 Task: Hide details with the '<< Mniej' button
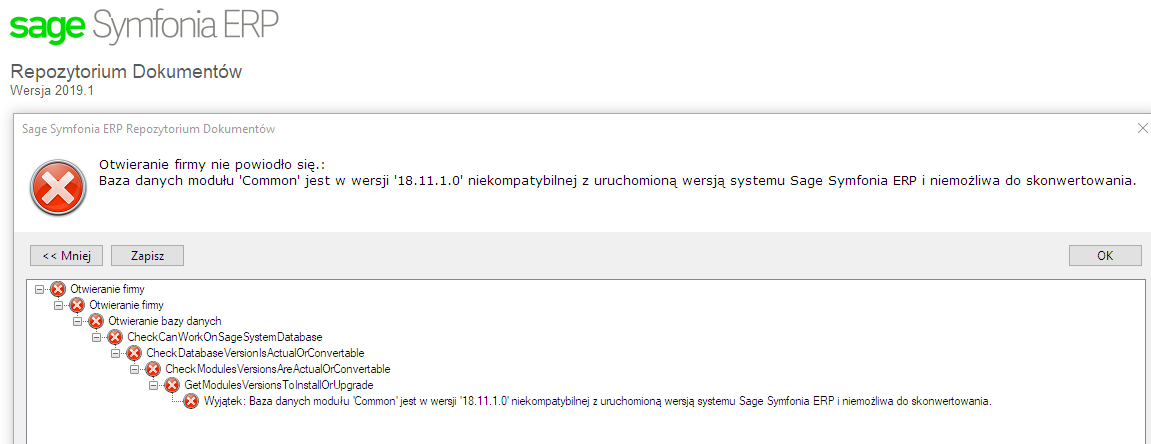coord(66,255)
